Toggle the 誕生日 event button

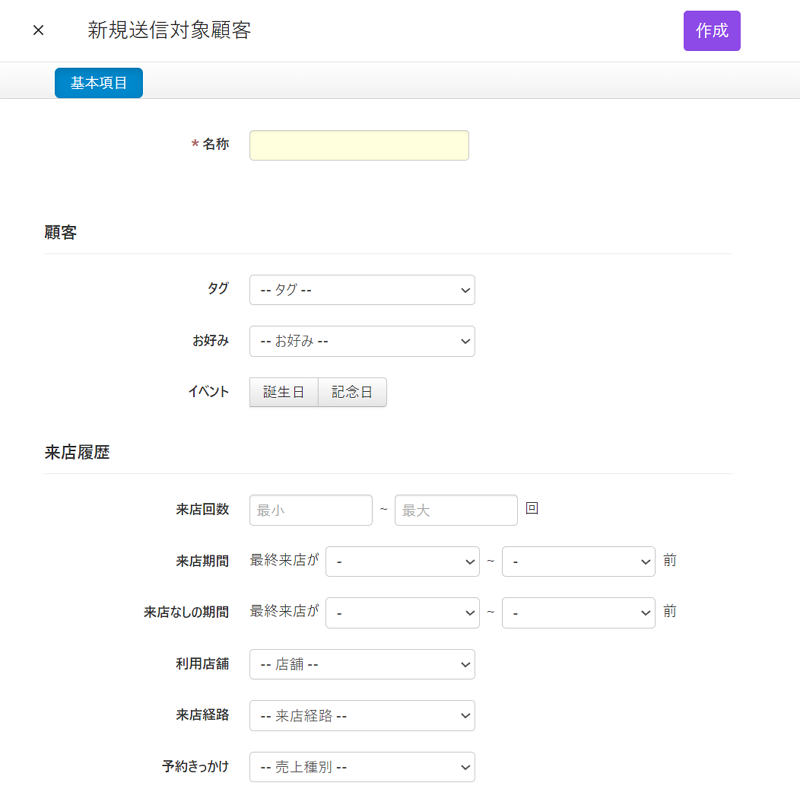[283, 392]
